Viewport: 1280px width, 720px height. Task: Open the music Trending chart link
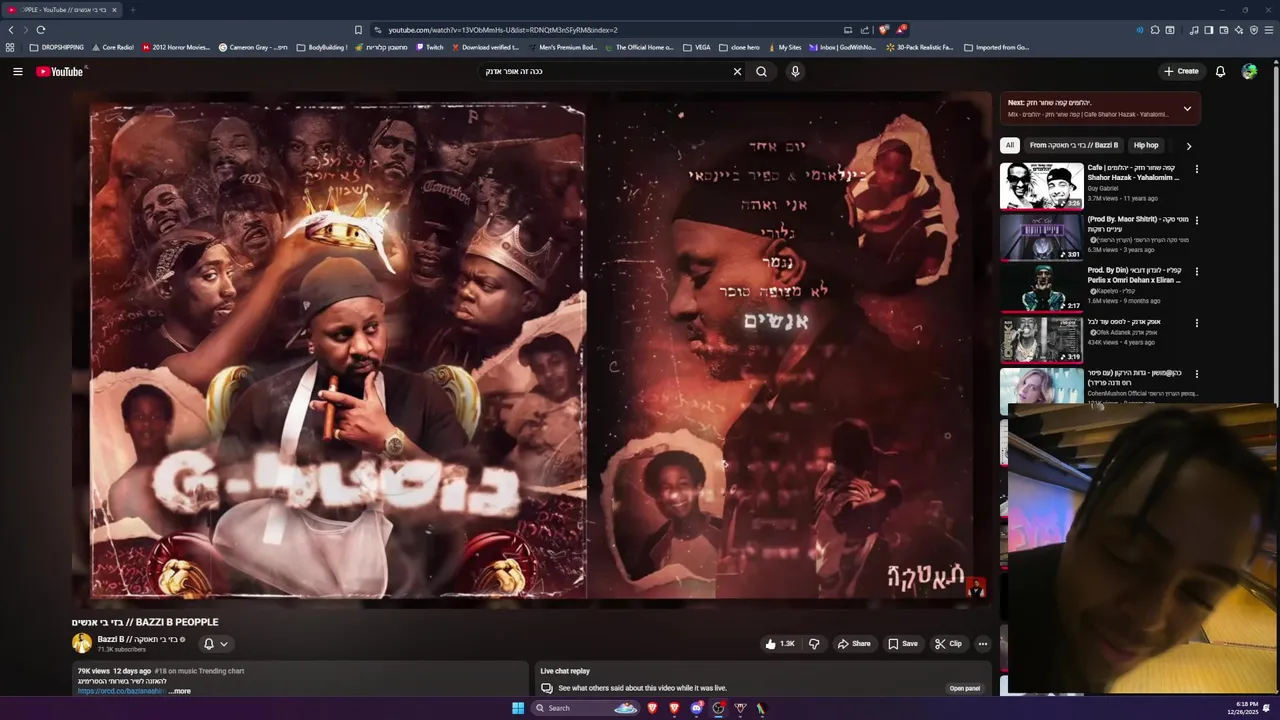[199, 671]
